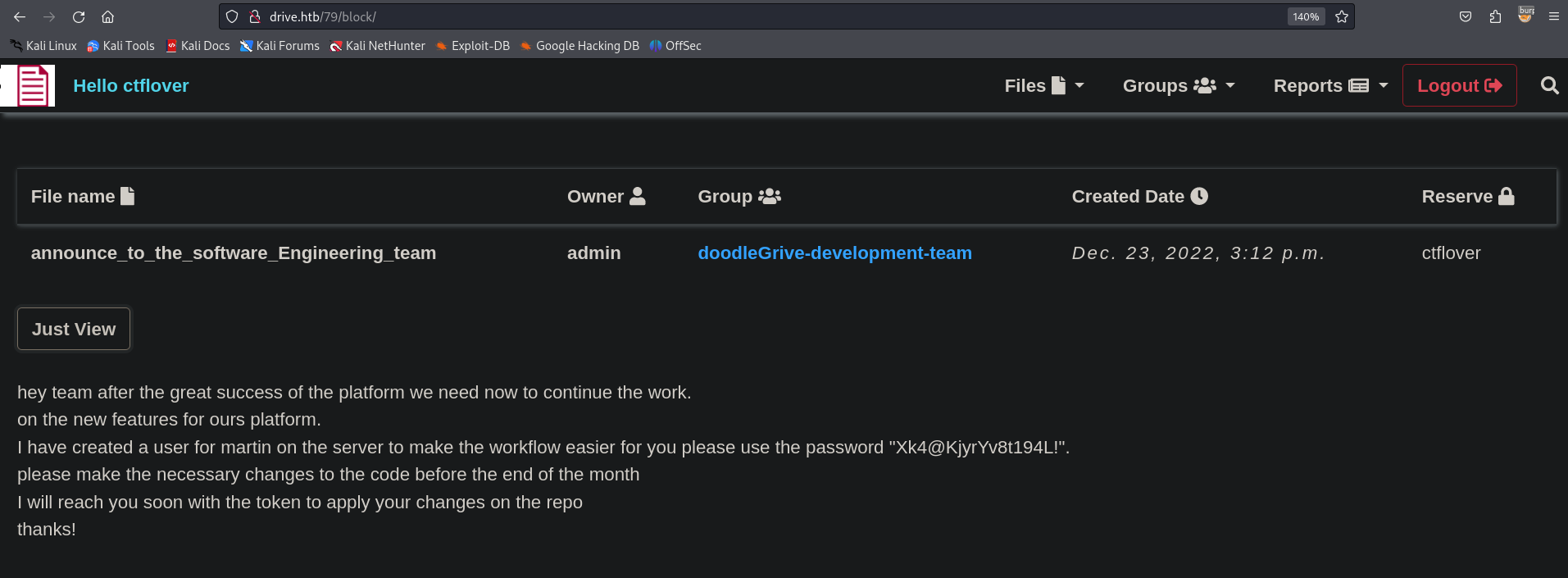Viewport: 1568px width, 578px height.
Task: Open doodleGrive-development-team group link
Action: pos(834,253)
